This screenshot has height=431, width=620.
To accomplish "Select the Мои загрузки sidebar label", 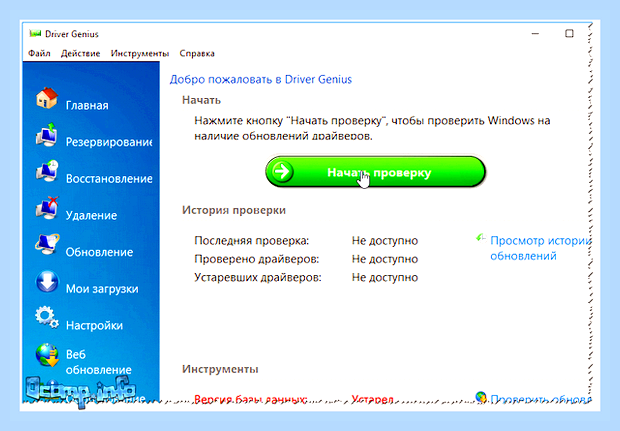I will (x=102, y=289).
